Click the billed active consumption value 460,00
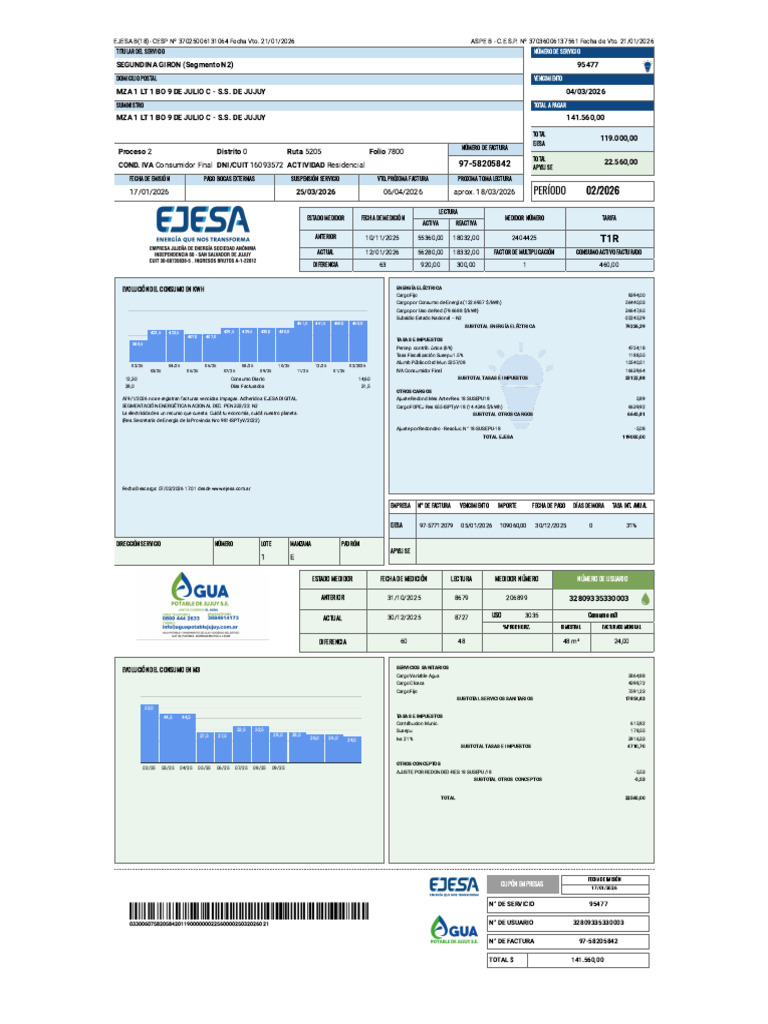The image size is (768, 1024). (x=609, y=265)
